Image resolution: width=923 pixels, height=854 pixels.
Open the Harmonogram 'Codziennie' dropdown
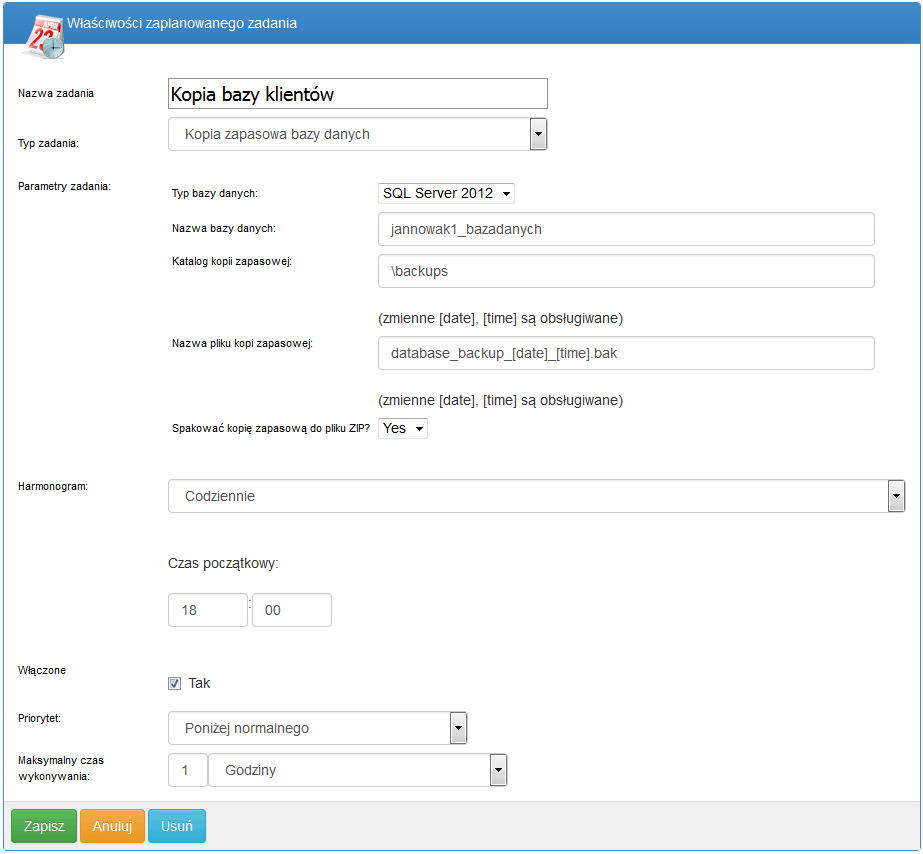[x=536, y=496]
